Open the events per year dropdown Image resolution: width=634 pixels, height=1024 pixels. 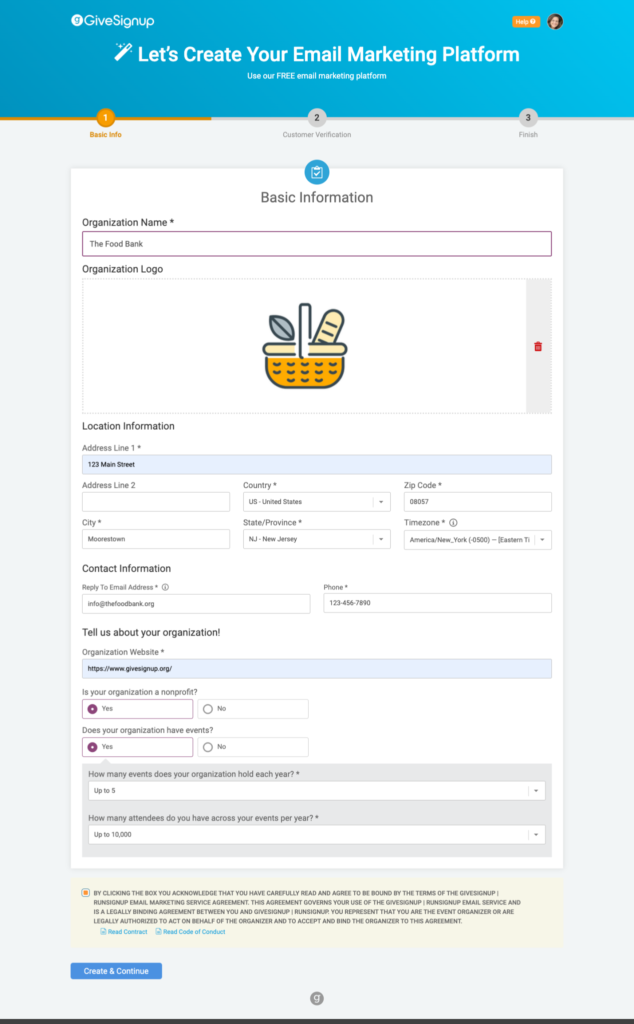[317, 791]
